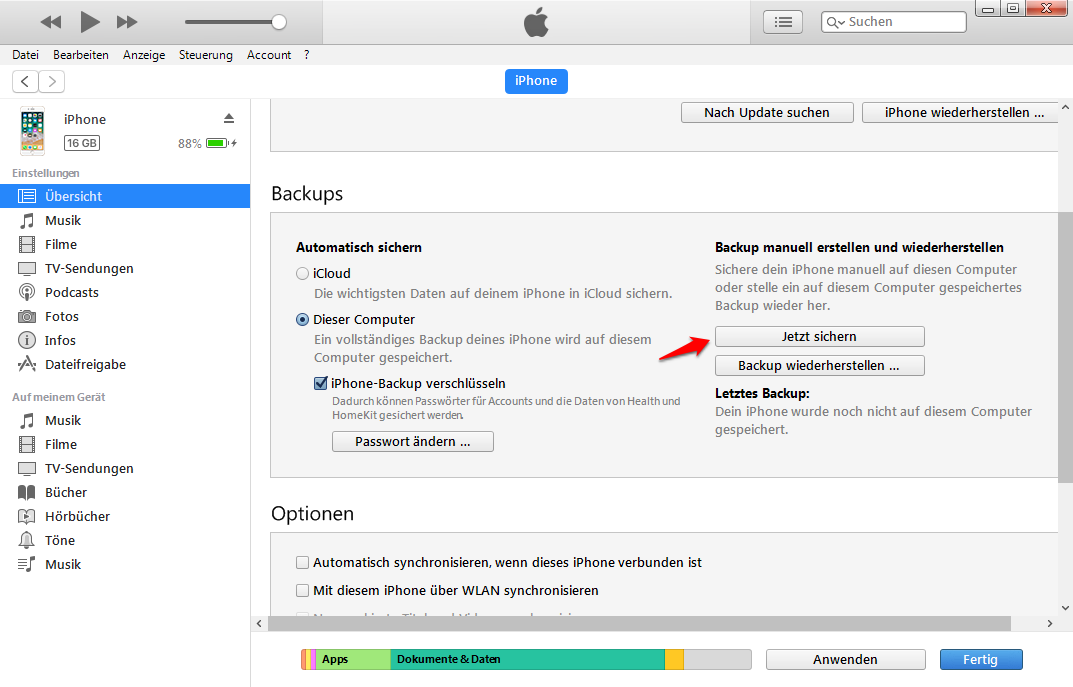
Task: Open Filme under Auf meinem Gerät
Action: coord(125,444)
